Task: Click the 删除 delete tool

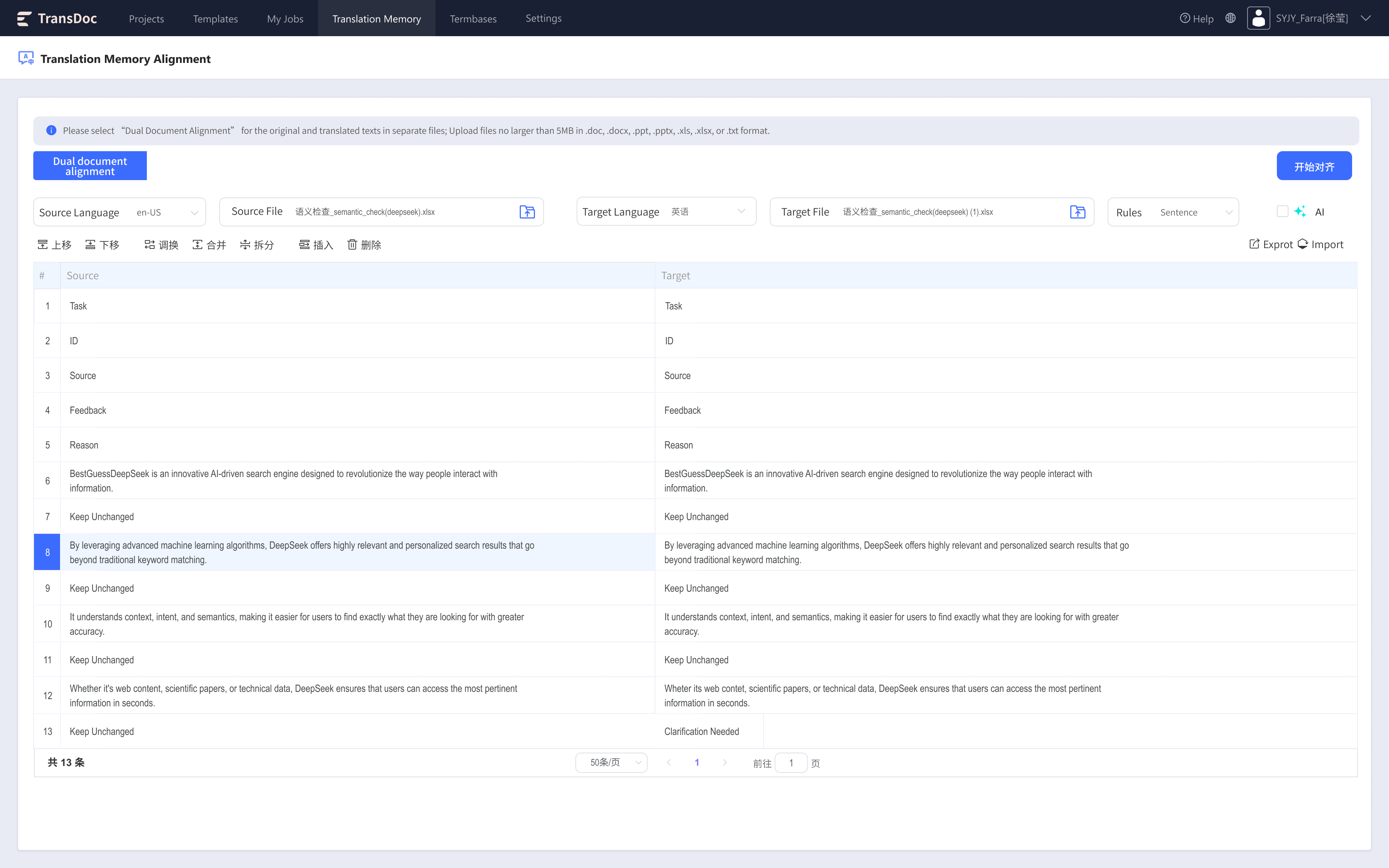Action: pyautogui.click(x=364, y=245)
